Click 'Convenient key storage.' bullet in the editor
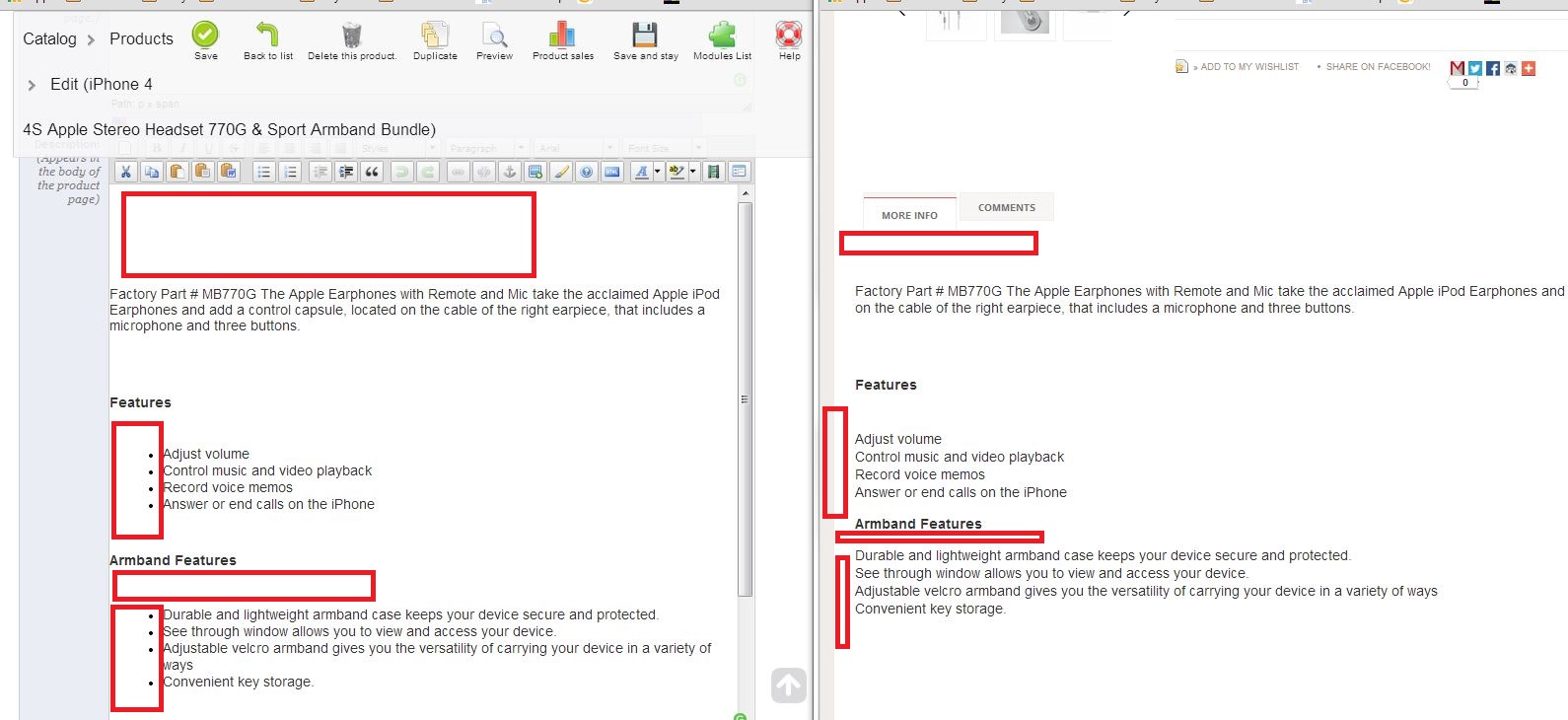 point(238,682)
